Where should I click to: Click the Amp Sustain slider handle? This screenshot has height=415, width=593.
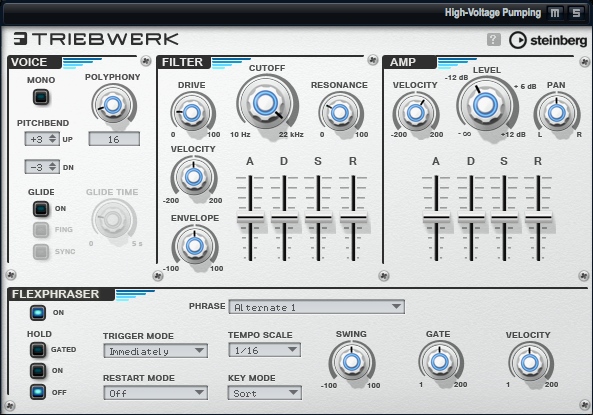point(504,218)
